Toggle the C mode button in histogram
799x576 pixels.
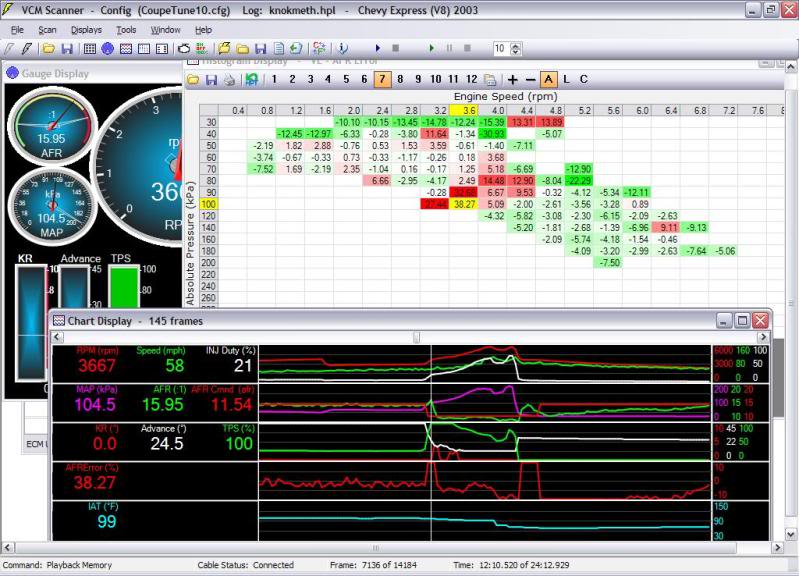[583, 79]
